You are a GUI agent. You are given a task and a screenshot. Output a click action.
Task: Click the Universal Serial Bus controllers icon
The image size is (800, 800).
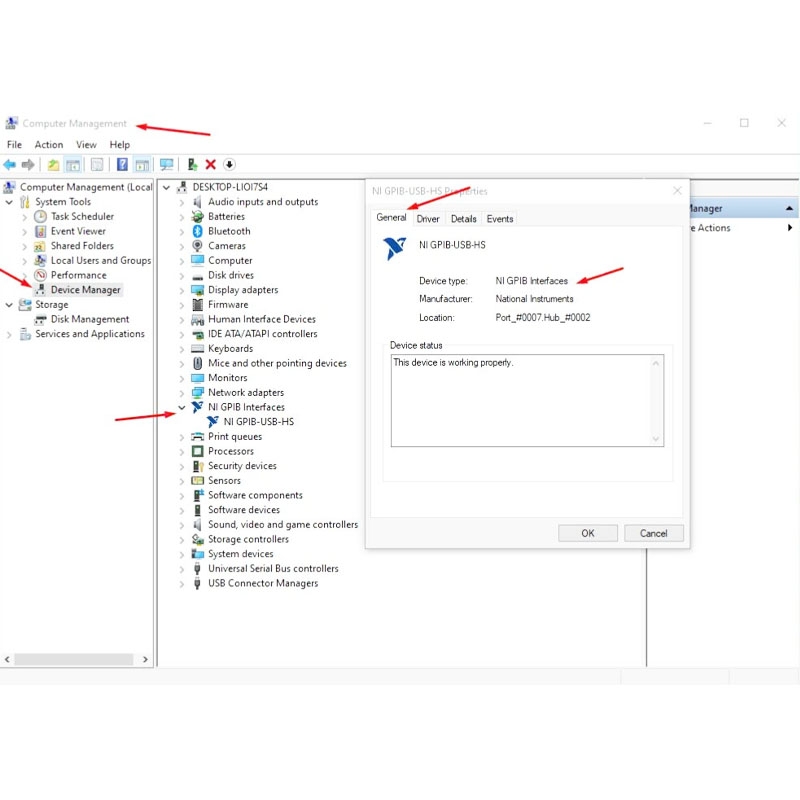[x=197, y=568]
